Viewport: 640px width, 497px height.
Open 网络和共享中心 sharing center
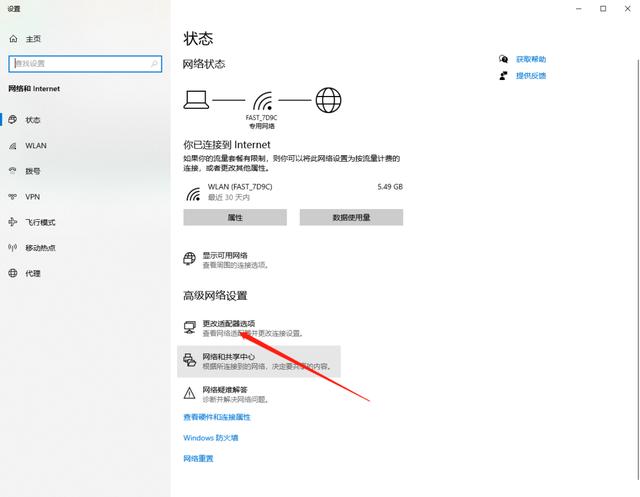click(228, 357)
